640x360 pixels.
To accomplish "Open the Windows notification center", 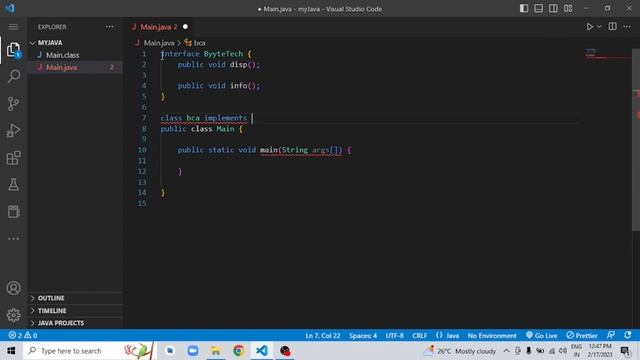I will 625,351.
